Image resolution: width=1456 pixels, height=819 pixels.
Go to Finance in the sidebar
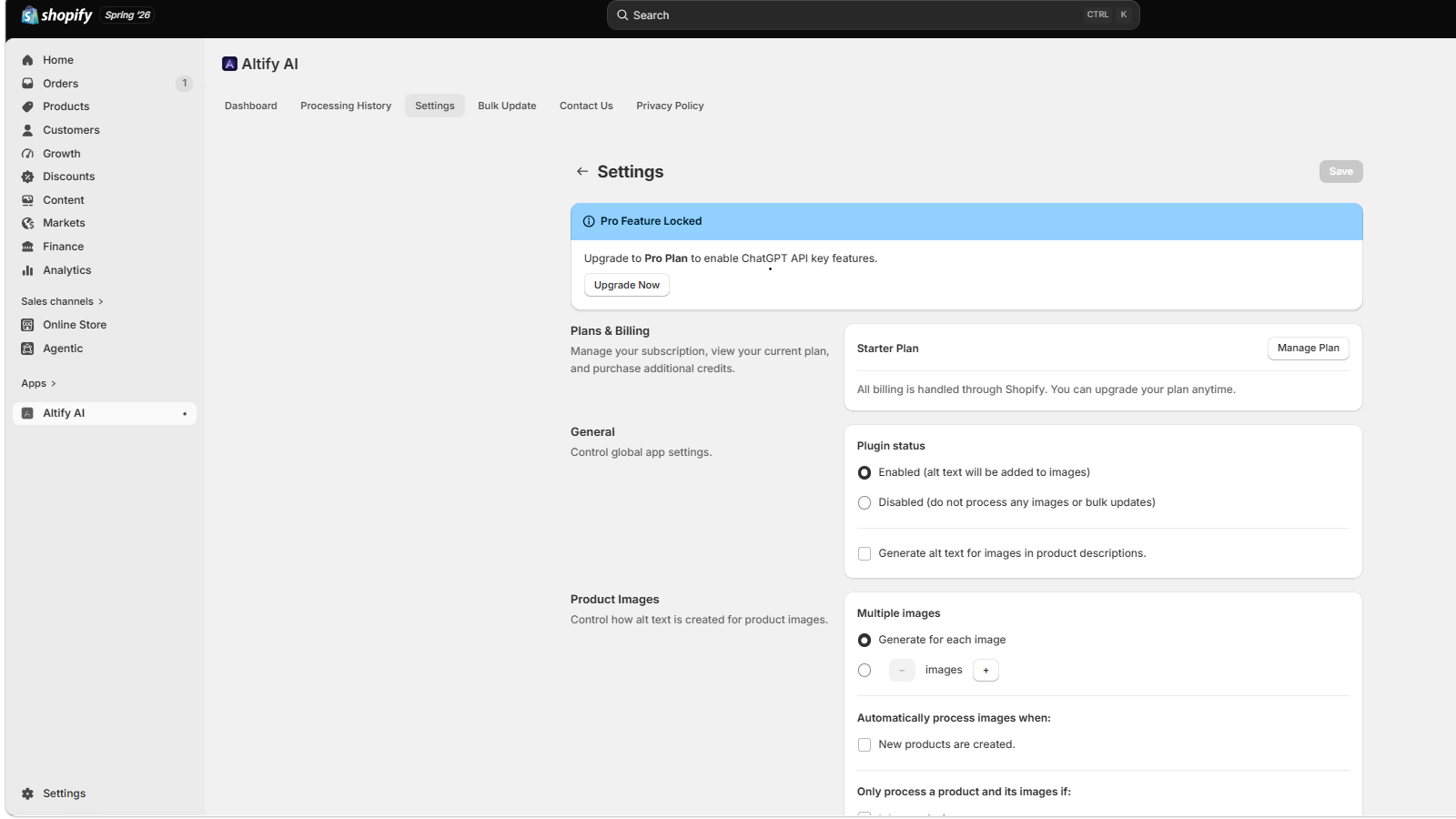[x=105, y=247]
